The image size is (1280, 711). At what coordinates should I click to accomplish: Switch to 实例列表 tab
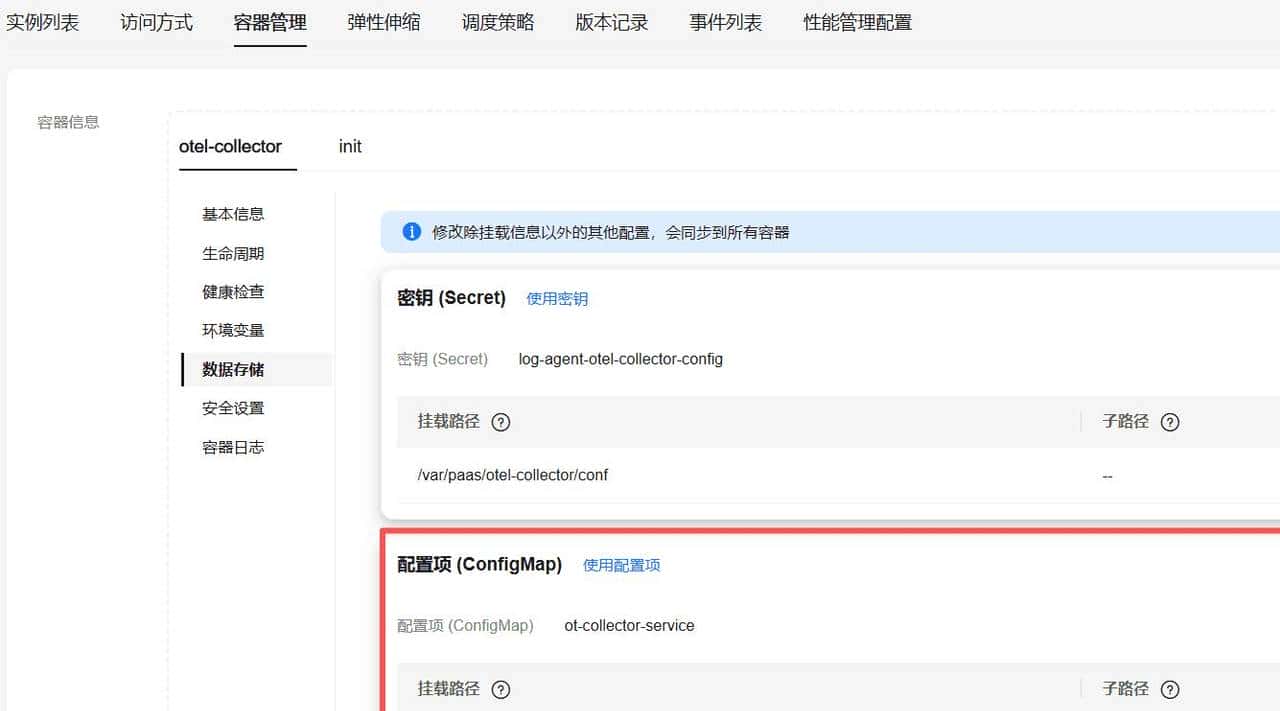(x=43, y=21)
